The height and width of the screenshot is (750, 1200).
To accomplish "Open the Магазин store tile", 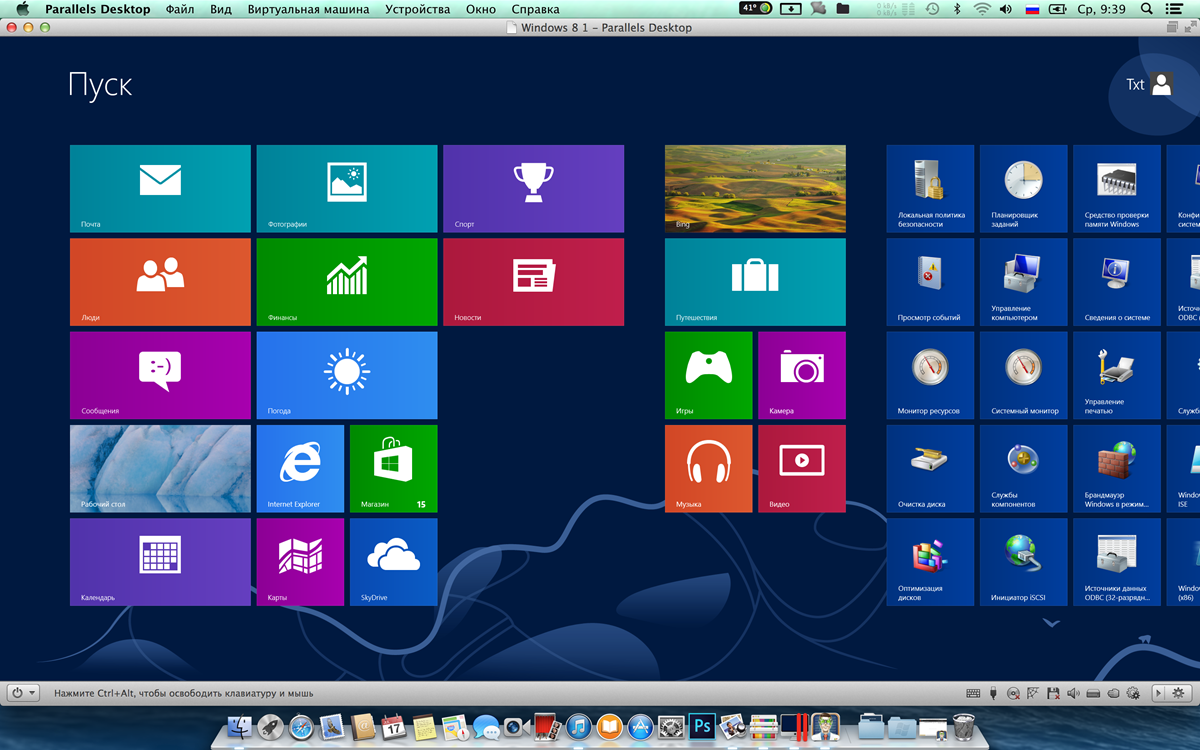I will (394, 468).
